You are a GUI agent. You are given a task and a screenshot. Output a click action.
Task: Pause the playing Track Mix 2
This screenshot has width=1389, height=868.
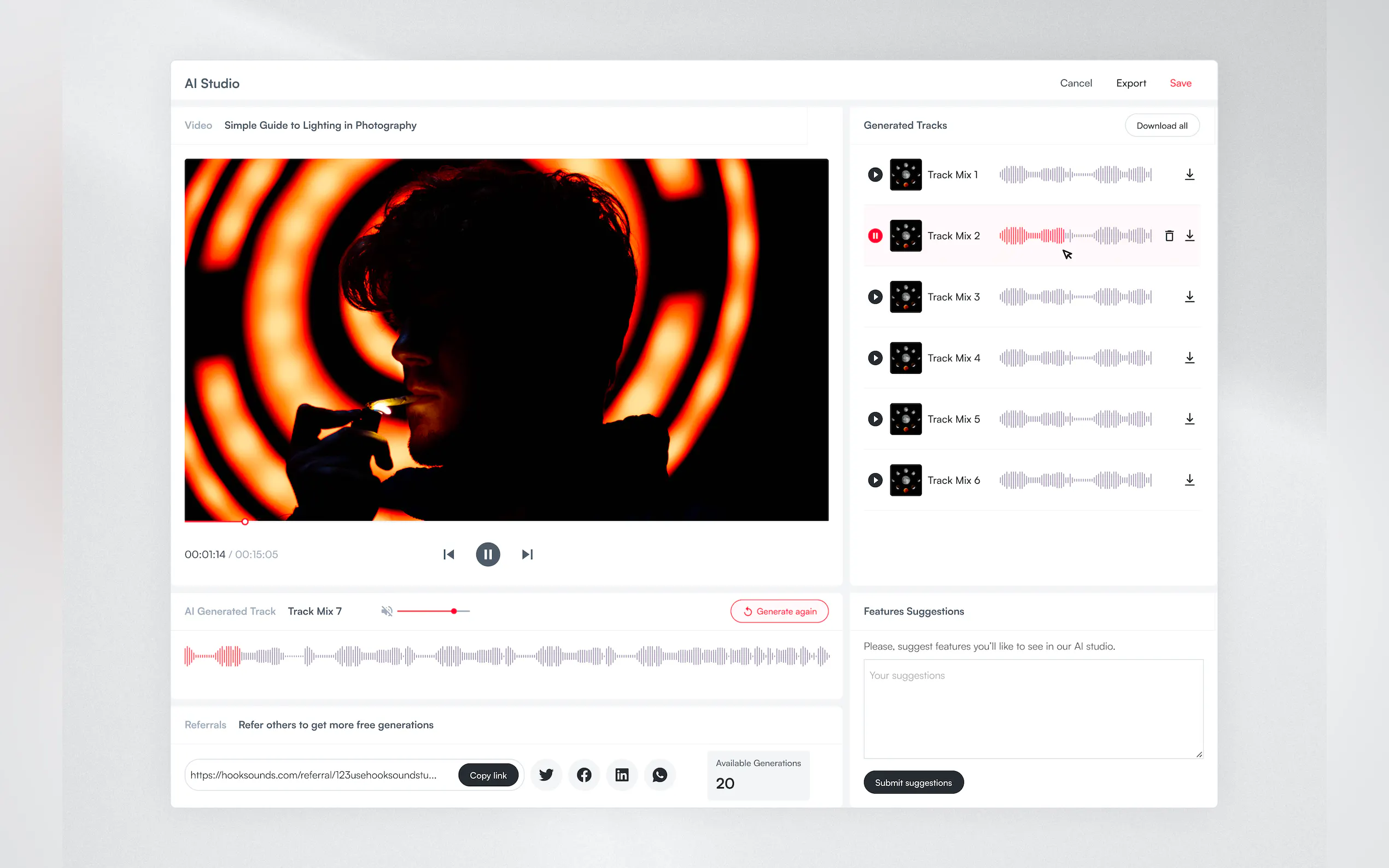[x=874, y=236]
